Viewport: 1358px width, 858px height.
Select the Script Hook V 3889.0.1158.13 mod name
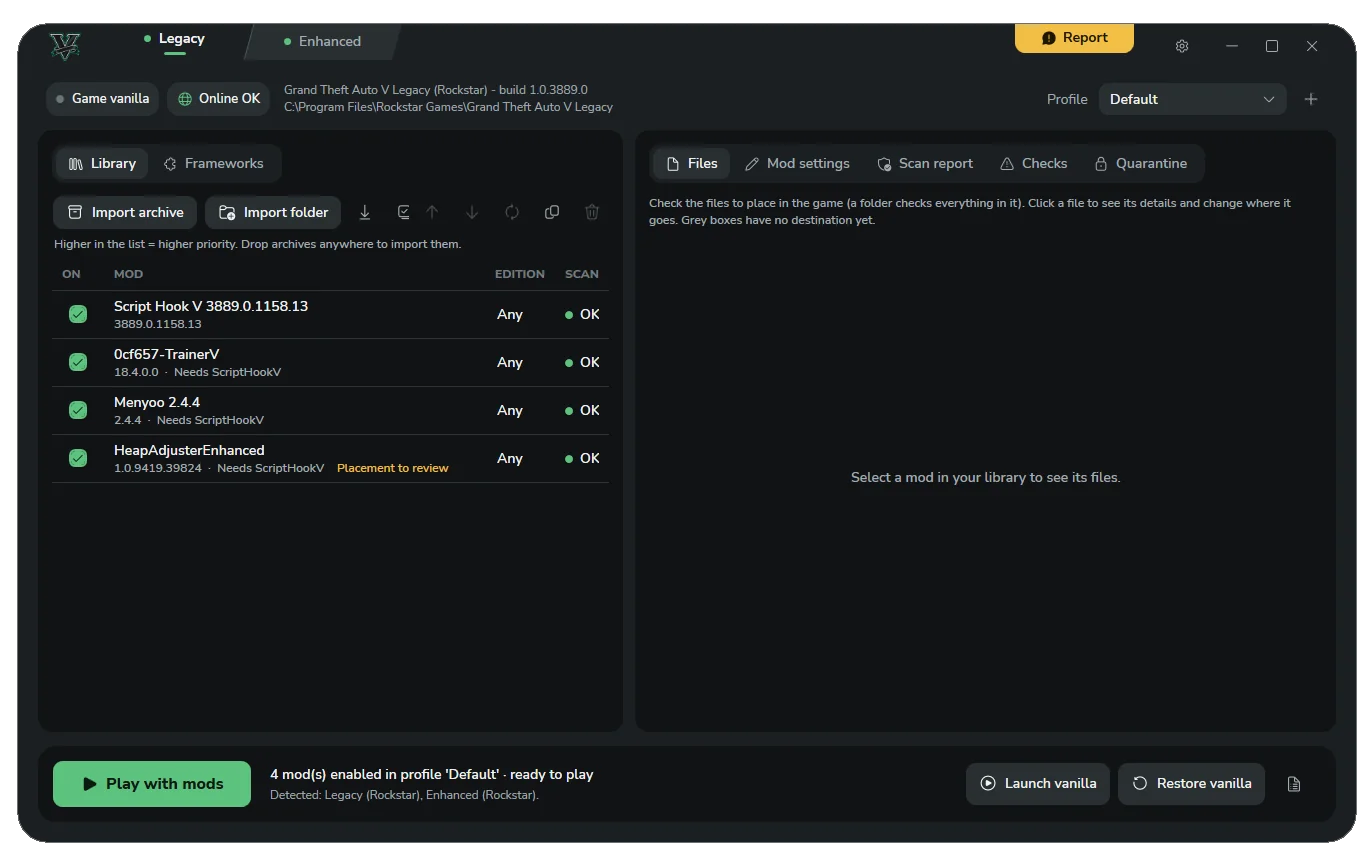pyautogui.click(x=211, y=306)
